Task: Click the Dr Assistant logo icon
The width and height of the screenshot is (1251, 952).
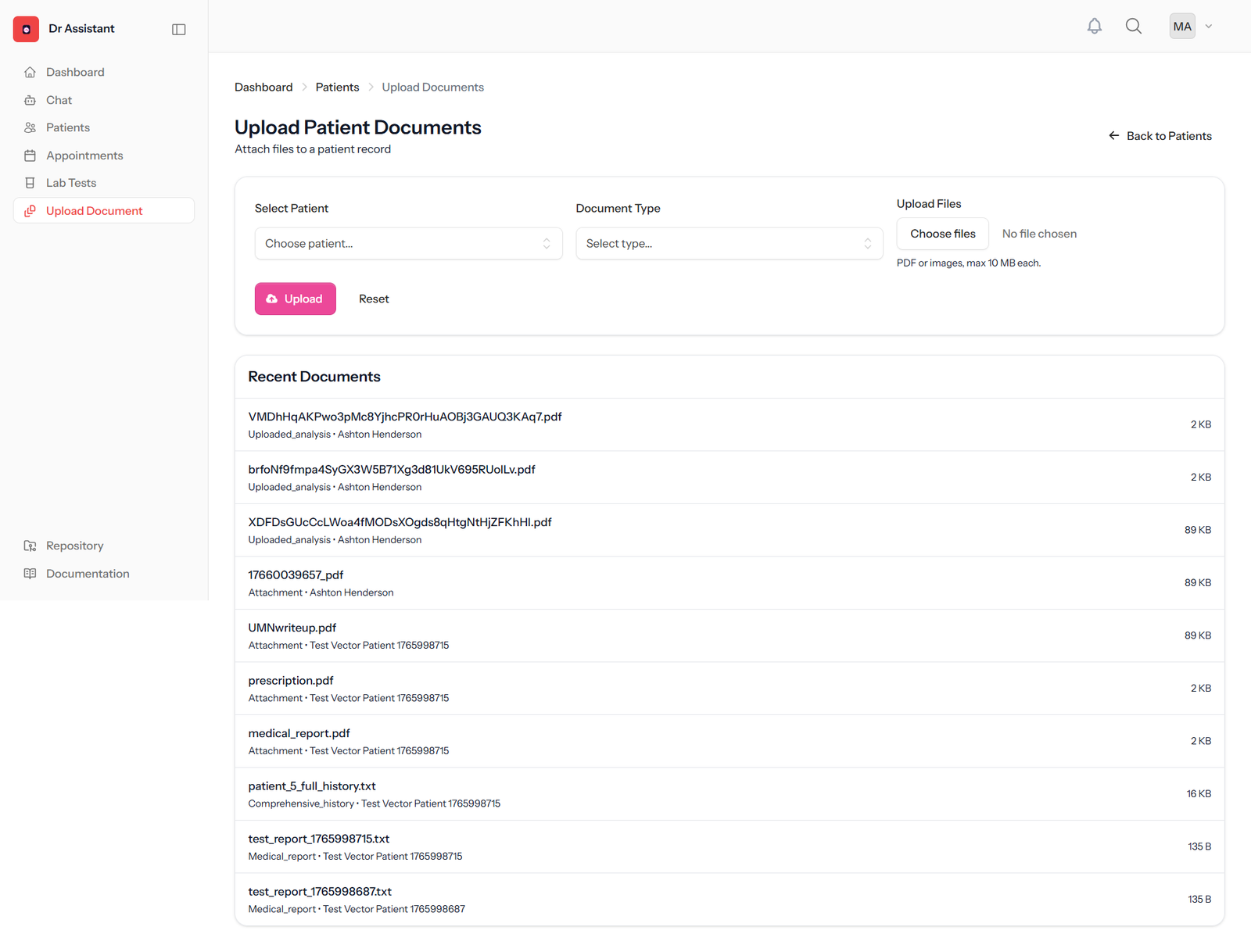Action: [x=26, y=29]
